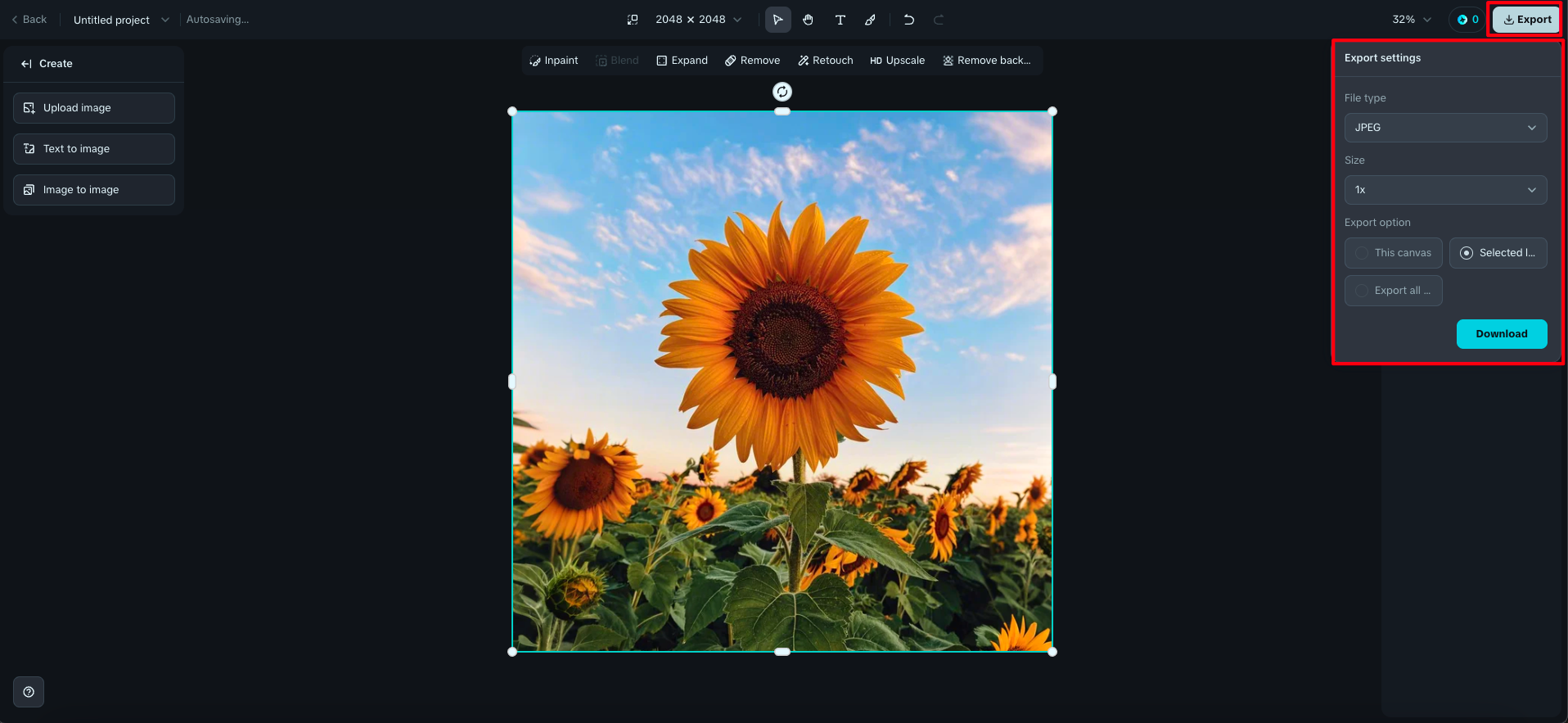Click the bottom-left corner resize handle
The image size is (1568, 723).
pyautogui.click(x=512, y=652)
